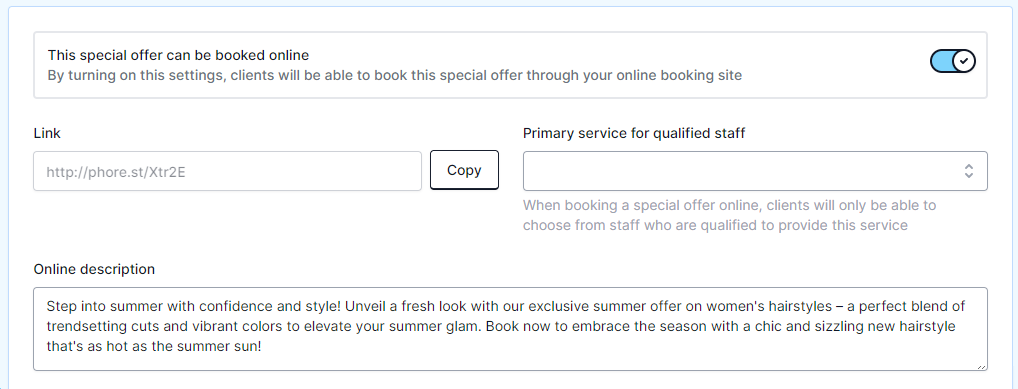Screen dimensions: 1018x389
Task: Click the 'Link' field label
Action: (47, 133)
